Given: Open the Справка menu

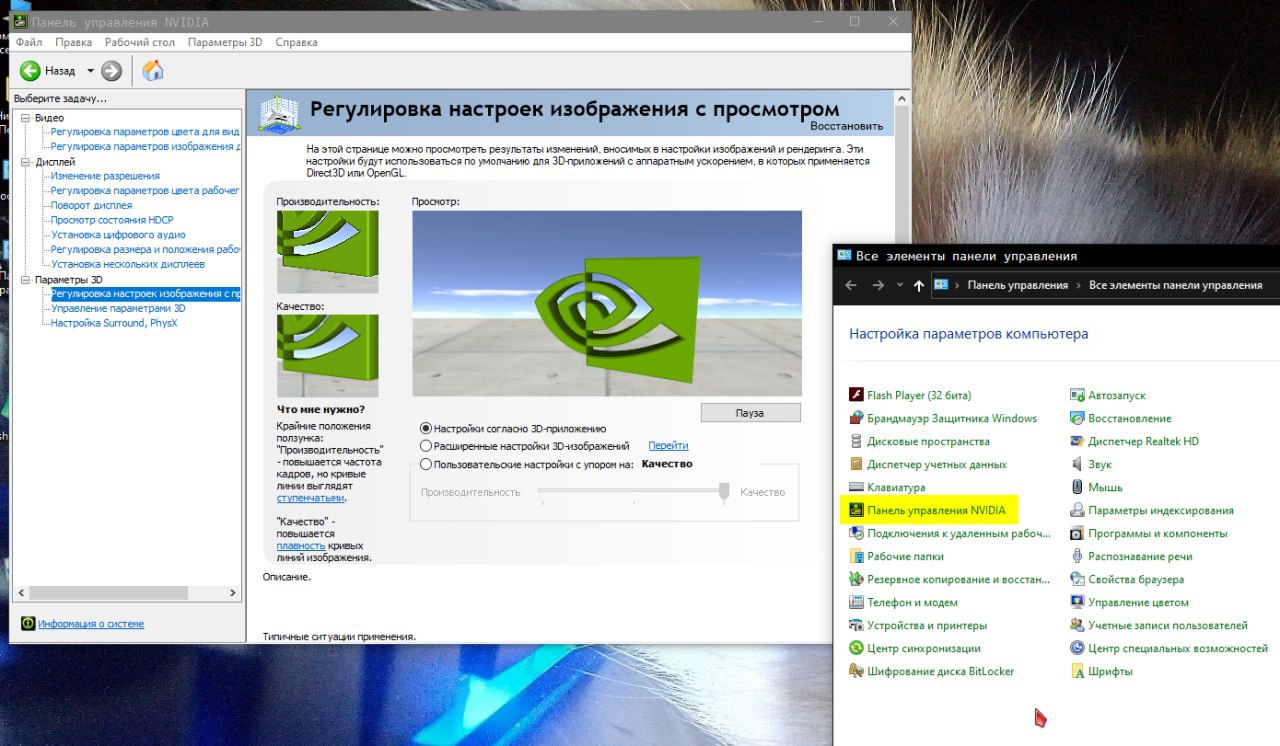Looking at the screenshot, I should point(296,42).
